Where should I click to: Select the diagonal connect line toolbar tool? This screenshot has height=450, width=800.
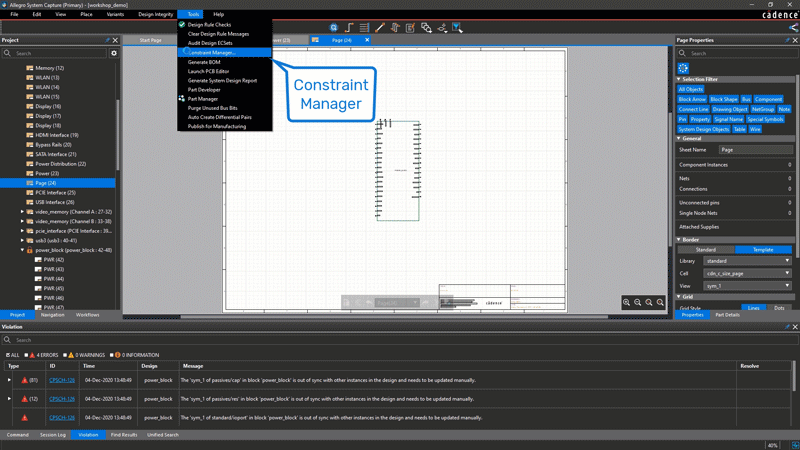tap(380, 28)
